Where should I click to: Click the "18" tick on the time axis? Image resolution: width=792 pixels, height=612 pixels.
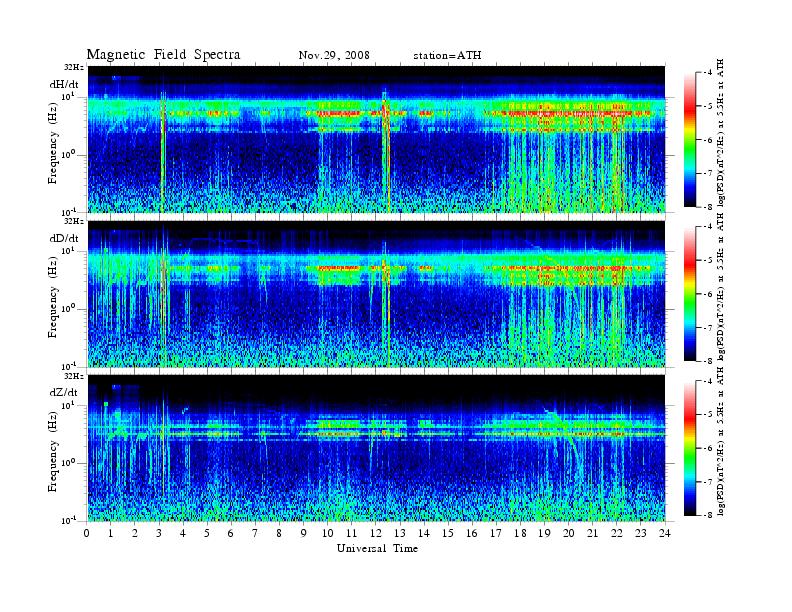coord(520,533)
